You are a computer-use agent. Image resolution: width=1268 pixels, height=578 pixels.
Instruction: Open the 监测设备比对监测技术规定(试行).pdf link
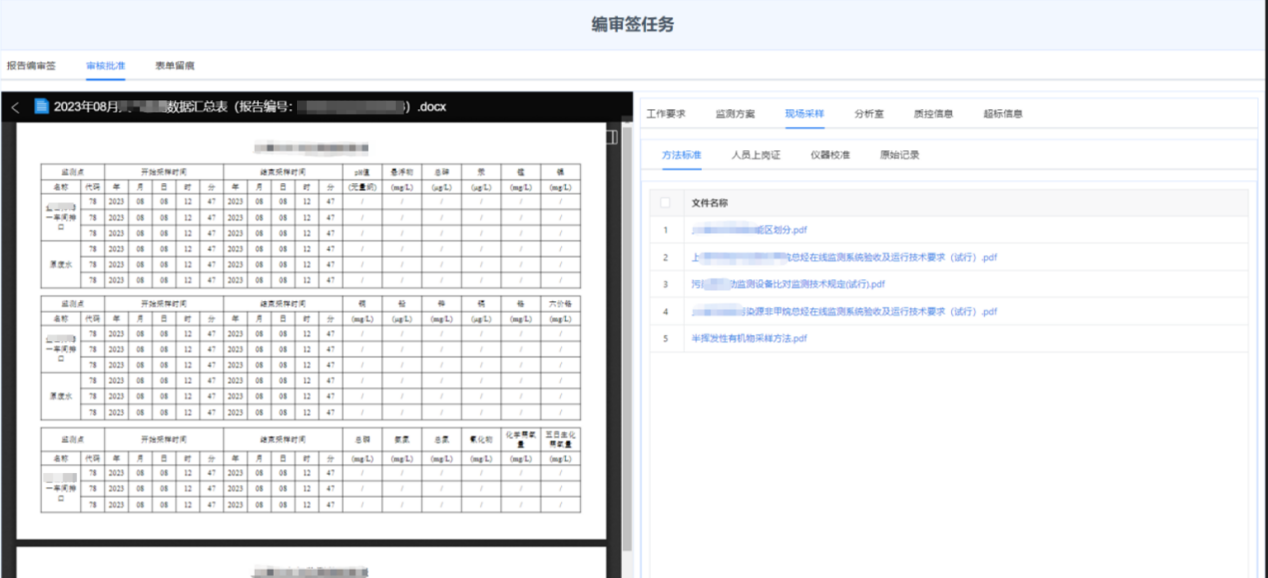[x=788, y=285]
